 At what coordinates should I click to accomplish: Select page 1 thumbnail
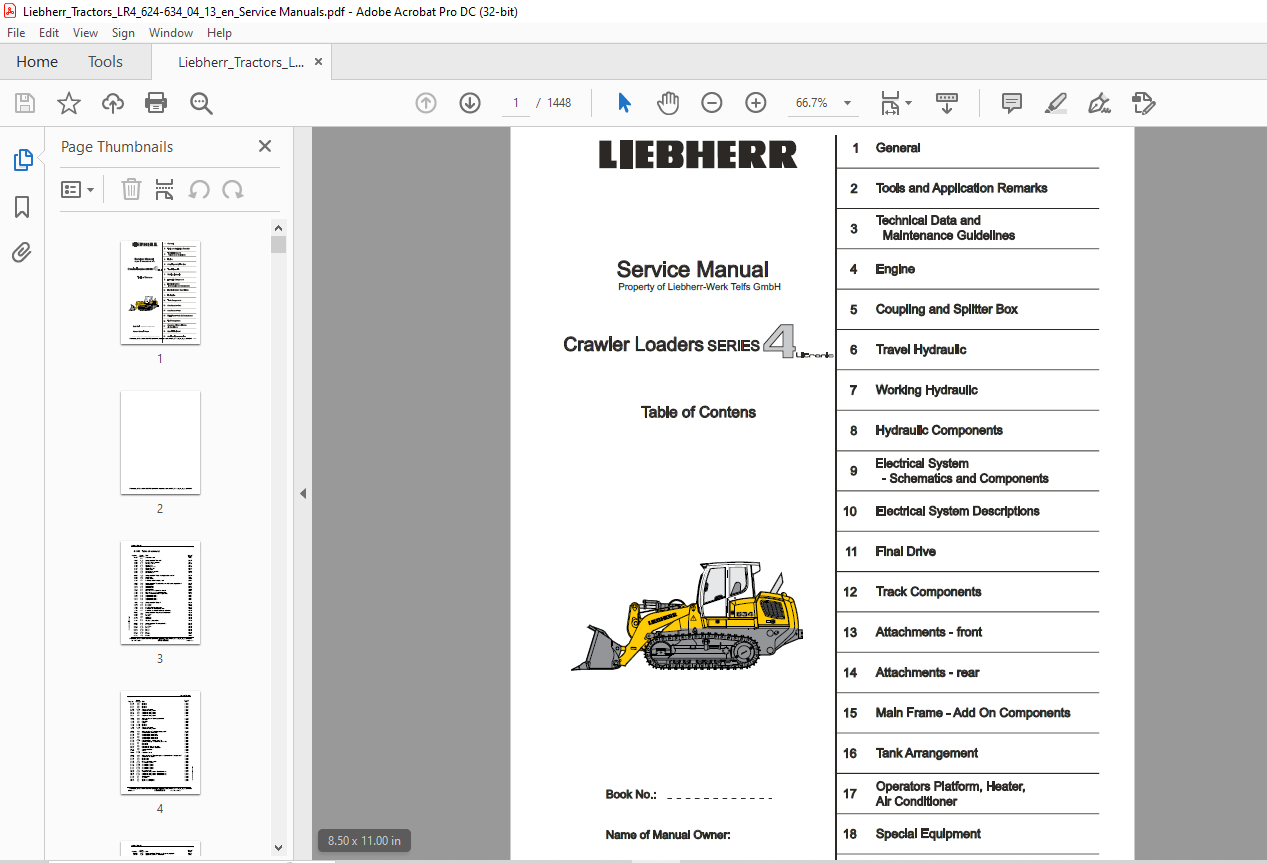point(160,293)
